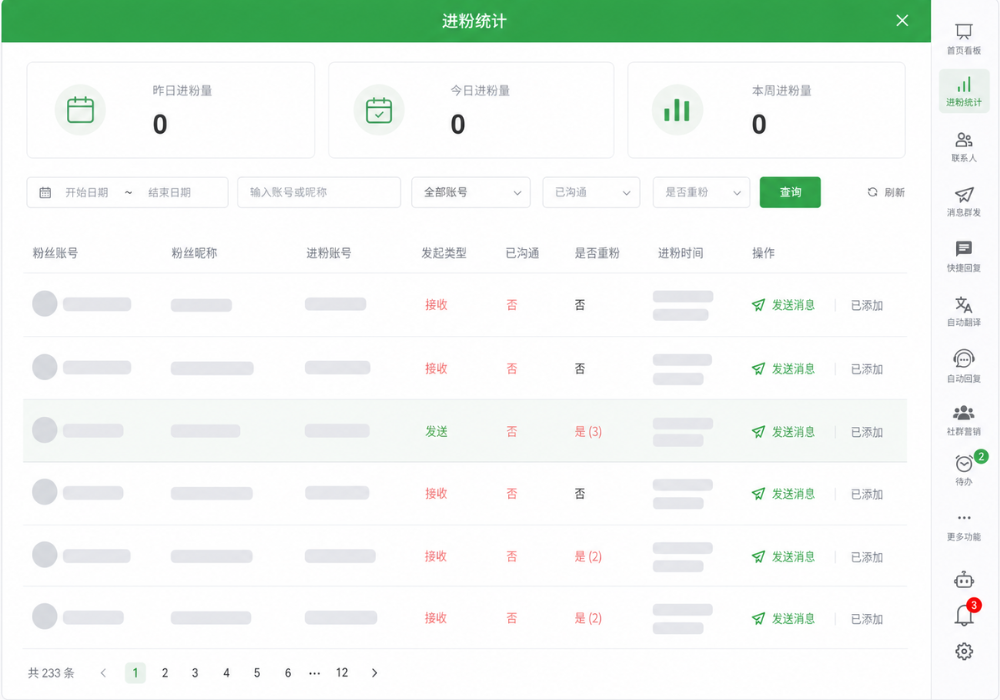Click the 操作 column header
Screen dimensions: 1000x700
[763, 253]
